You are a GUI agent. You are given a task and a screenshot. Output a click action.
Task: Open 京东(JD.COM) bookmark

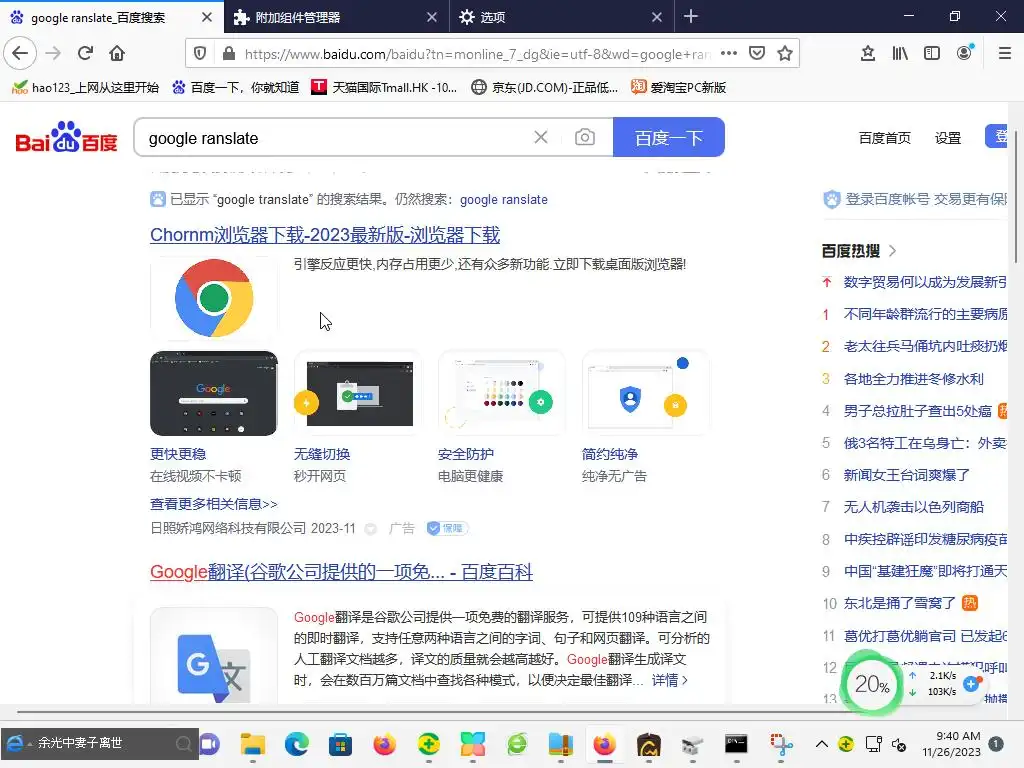pos(545,88)
